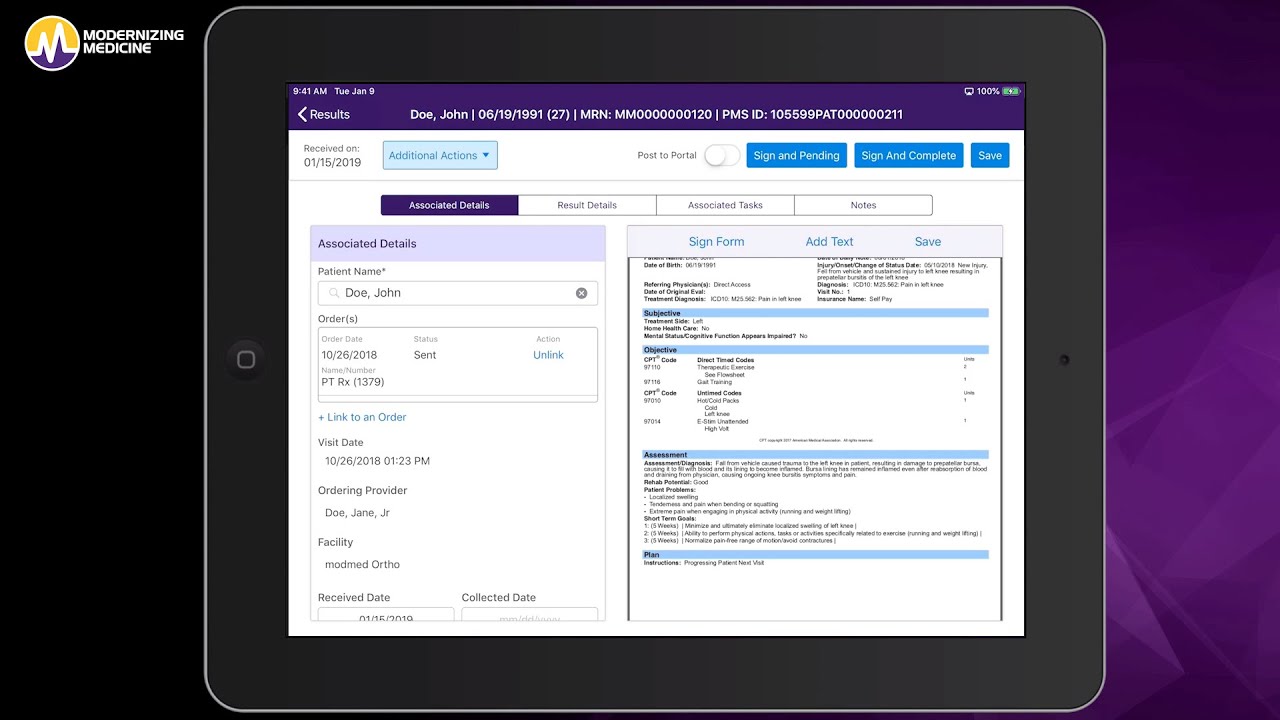The height and width of the screenshot is (720, 1280).
Task: Tap the iPad home button
Action: point(246,360)
